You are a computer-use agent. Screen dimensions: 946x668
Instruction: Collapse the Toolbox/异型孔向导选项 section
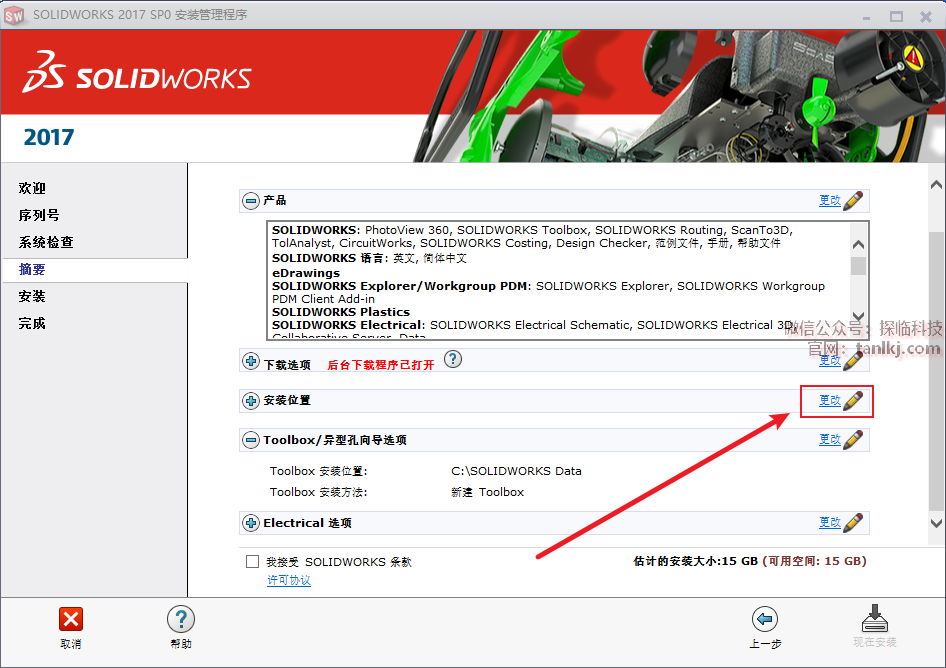tap(251, 440)
